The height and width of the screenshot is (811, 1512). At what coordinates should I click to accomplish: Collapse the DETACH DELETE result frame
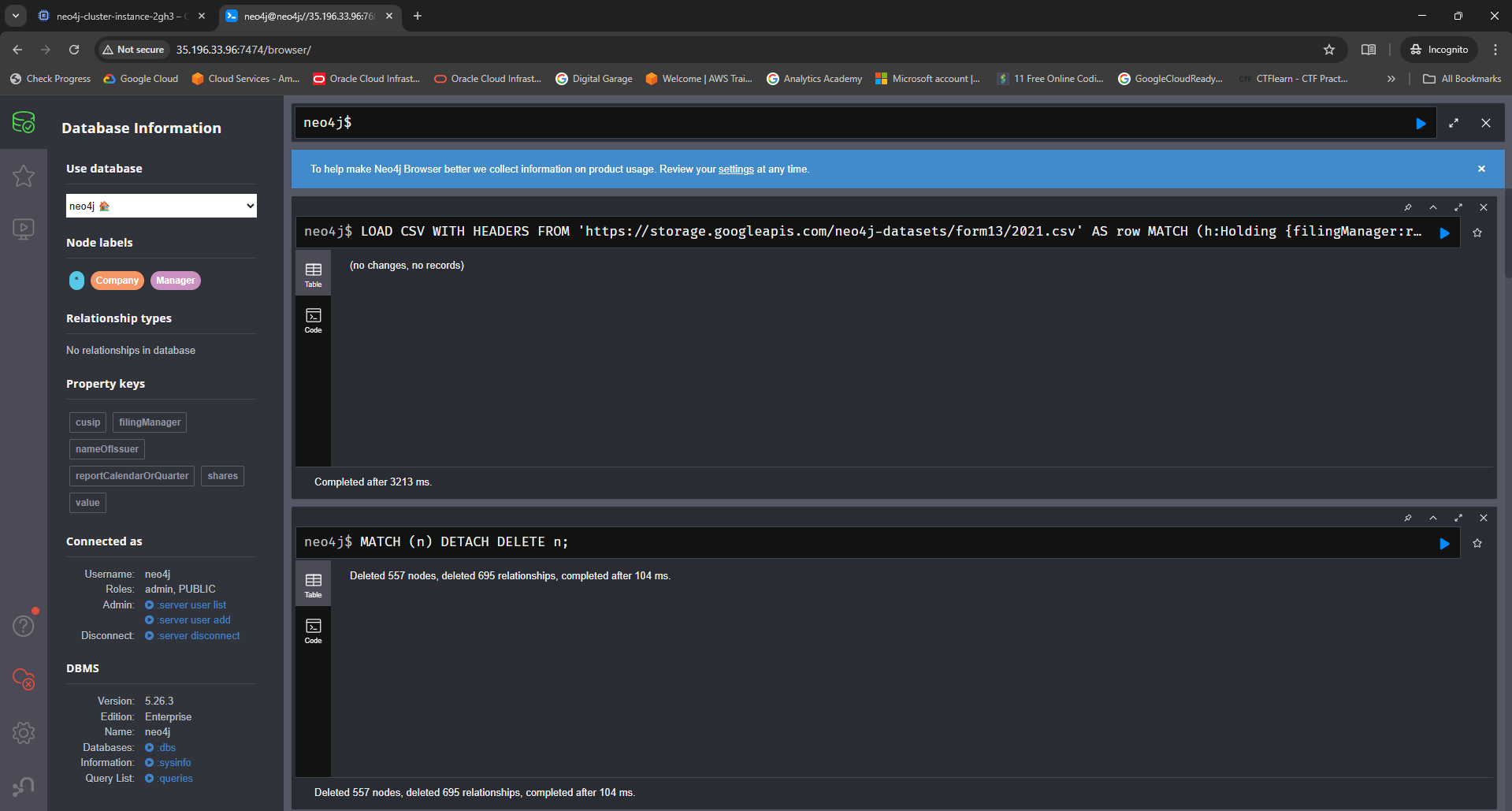pos(1433,518)
